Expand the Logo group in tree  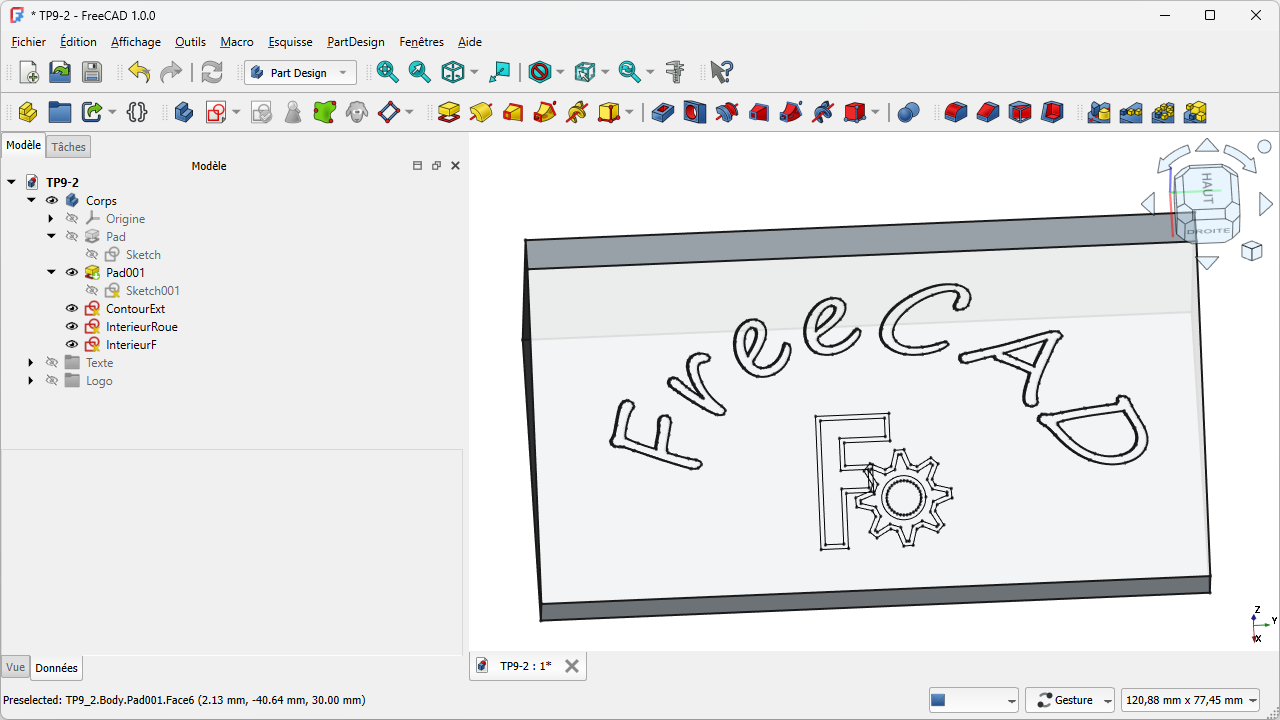[x=31, y=381]
